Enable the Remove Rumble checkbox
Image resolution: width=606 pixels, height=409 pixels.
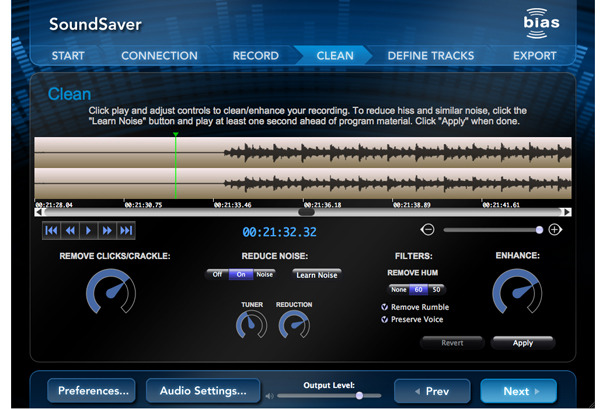386,307
